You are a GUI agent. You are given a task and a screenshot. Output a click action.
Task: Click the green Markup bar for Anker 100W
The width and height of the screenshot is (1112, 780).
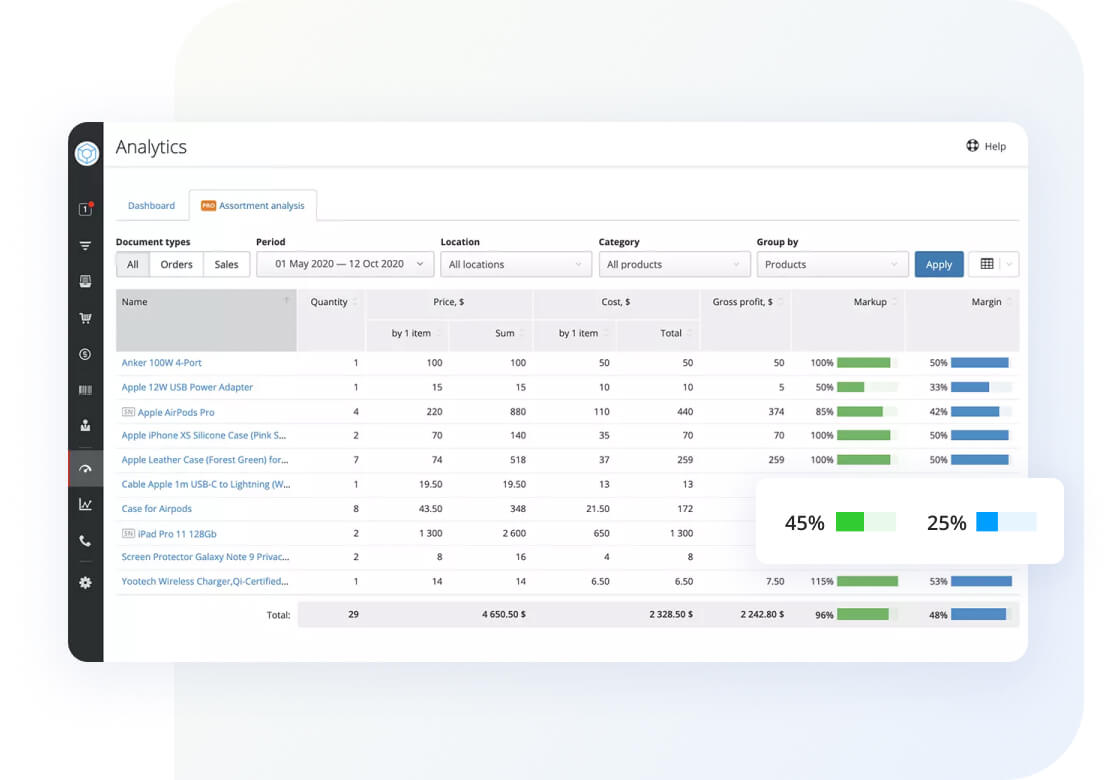[863, 363]
